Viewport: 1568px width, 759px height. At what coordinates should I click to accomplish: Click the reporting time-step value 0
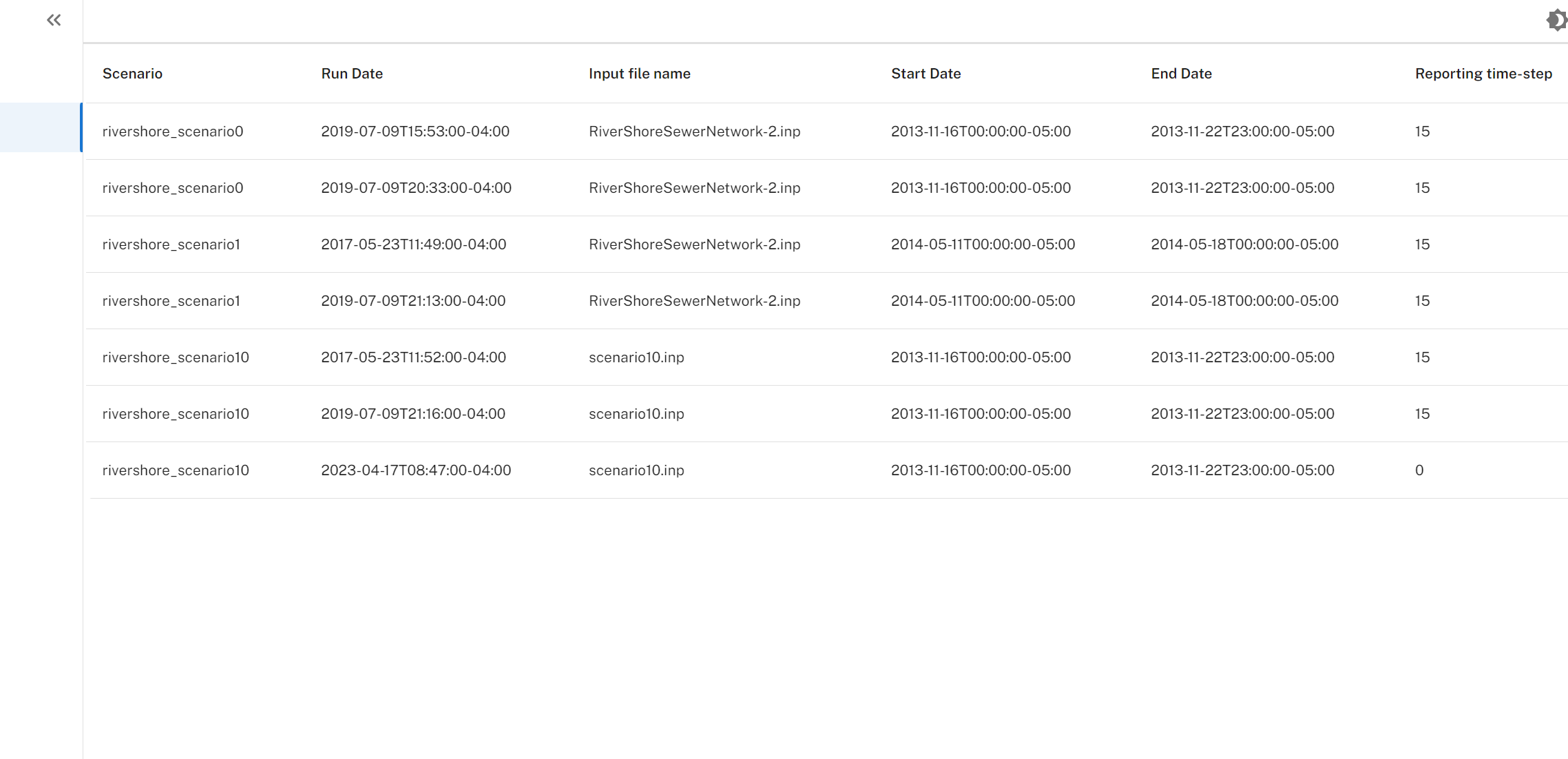[1419, 470]
